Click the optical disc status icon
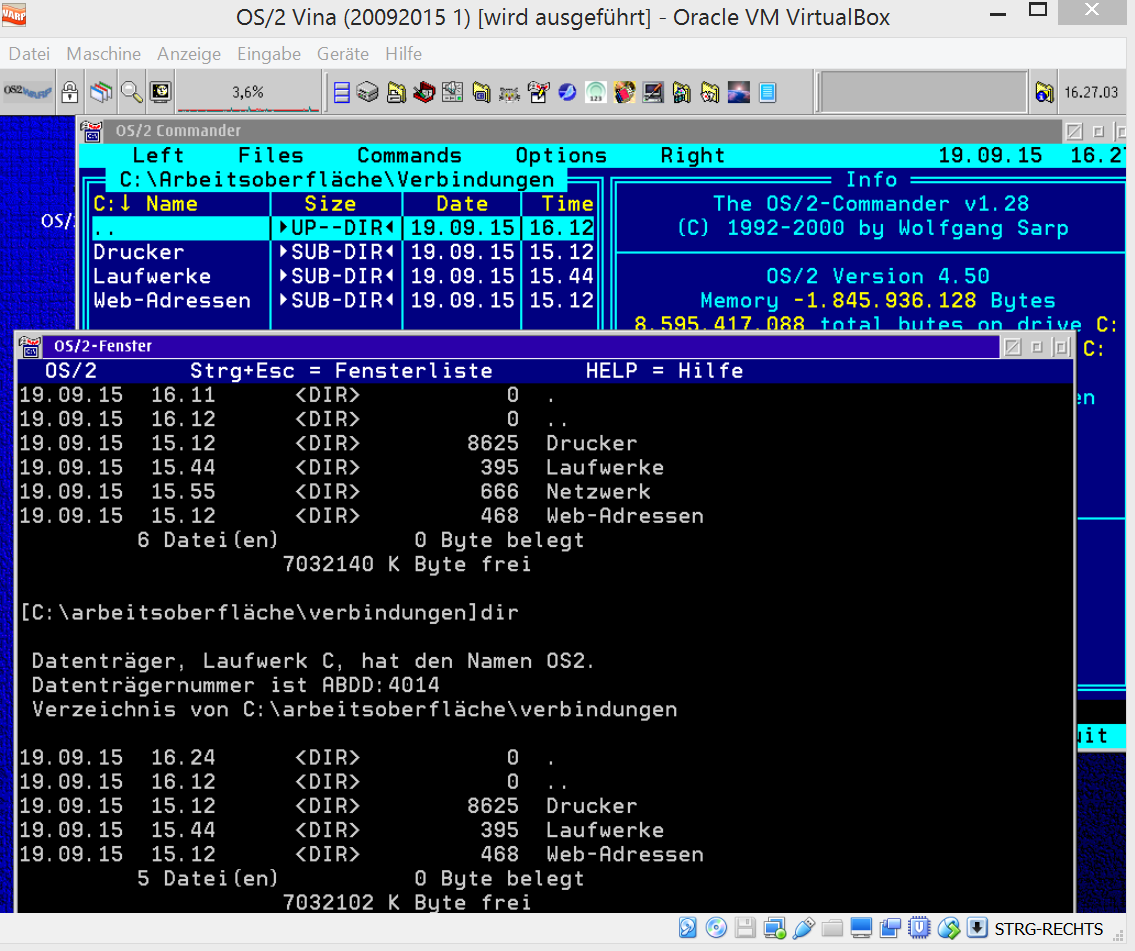This screenshot has height=951, width=1135. click(x=716, y=928)
